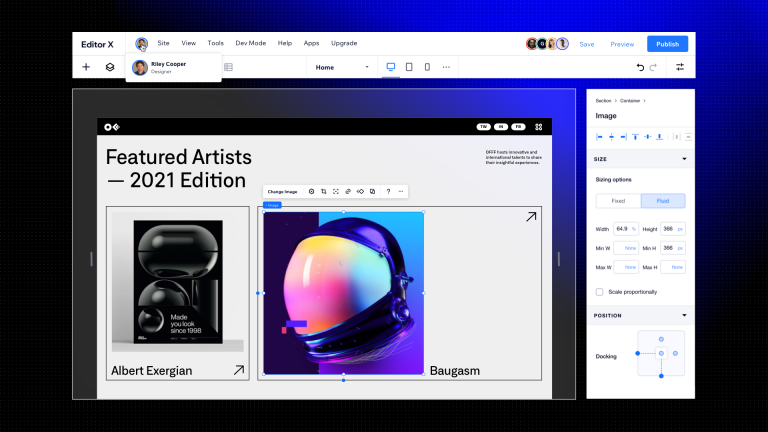The height and width of the screenshot is (432, 768).
Task: Open the Home page dropdown
Action: coord(341,67)
